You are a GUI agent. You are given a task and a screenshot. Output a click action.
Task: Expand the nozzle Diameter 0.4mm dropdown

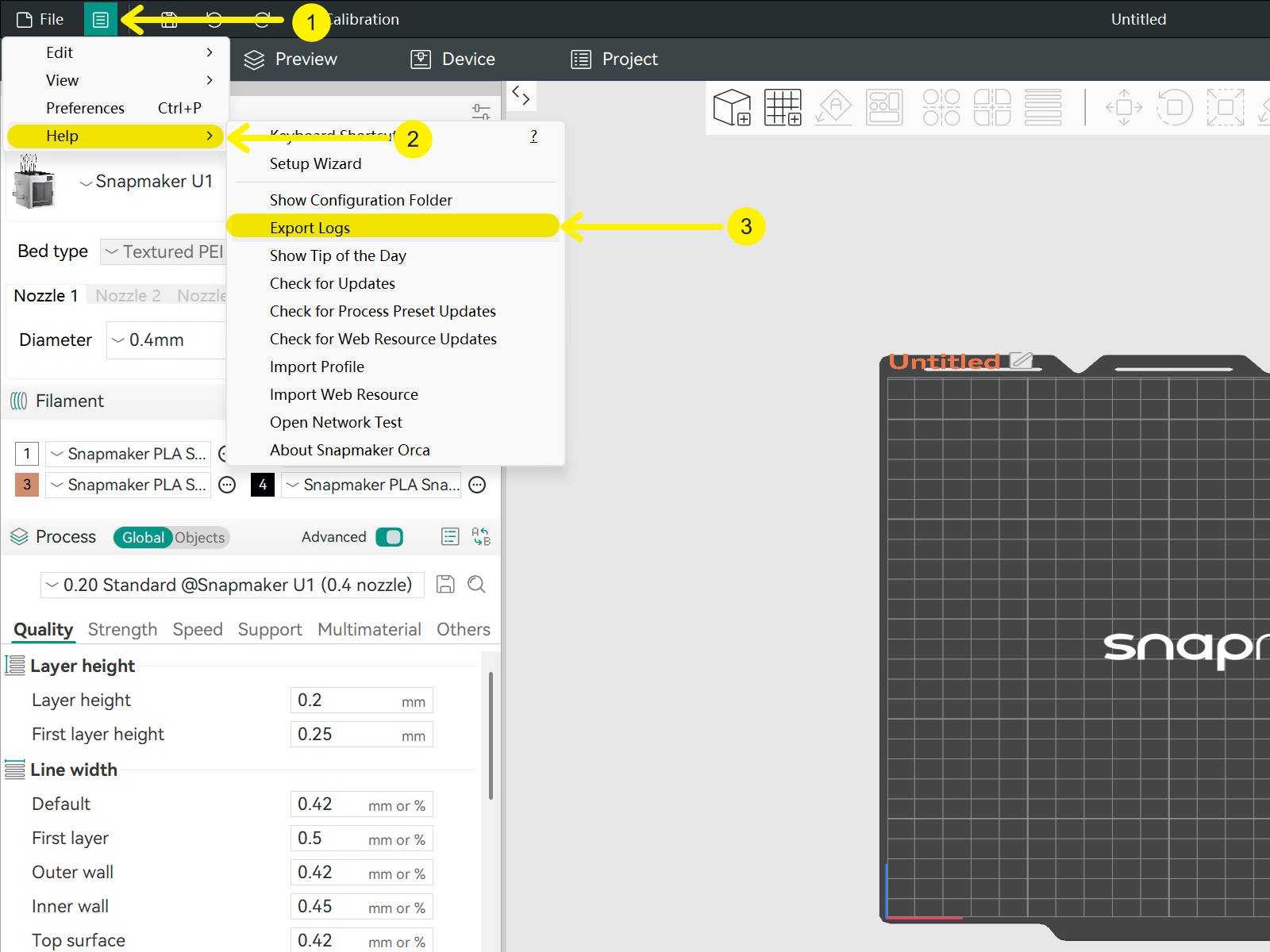coord(167,340)
